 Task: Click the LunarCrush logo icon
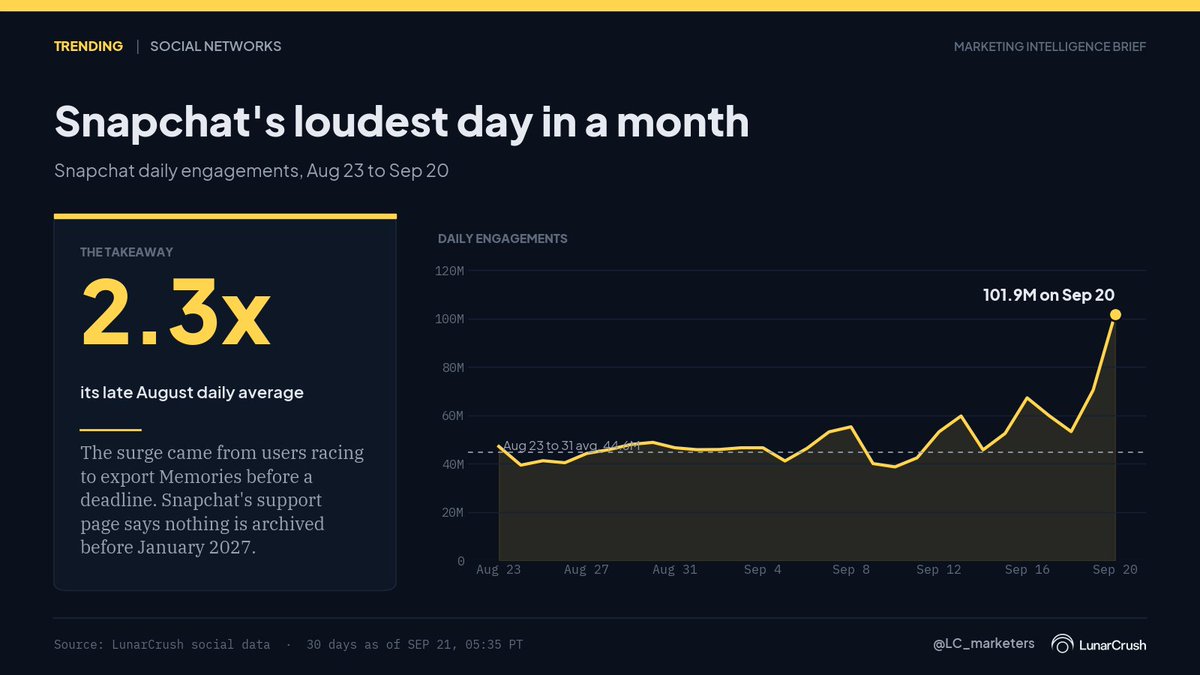click(x=1062, y=645)
